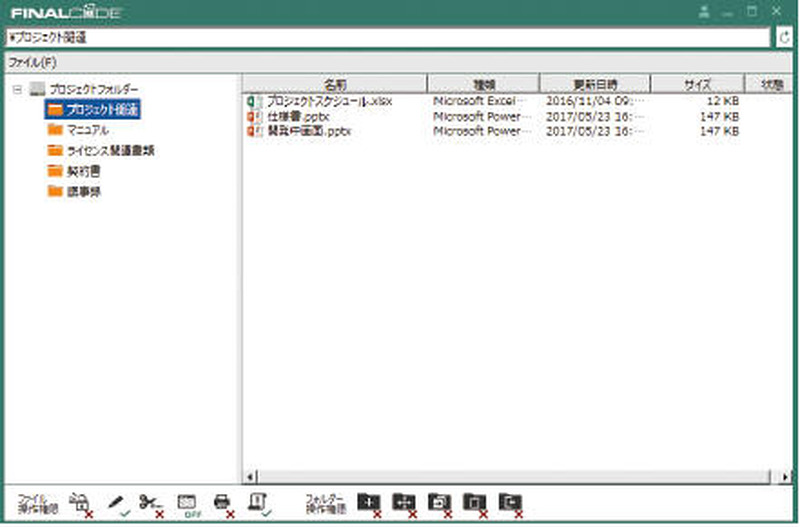This screenshot has height=527, width=800.
Task: Sort files by 名前 column header
Action: [x=335, y=84]
